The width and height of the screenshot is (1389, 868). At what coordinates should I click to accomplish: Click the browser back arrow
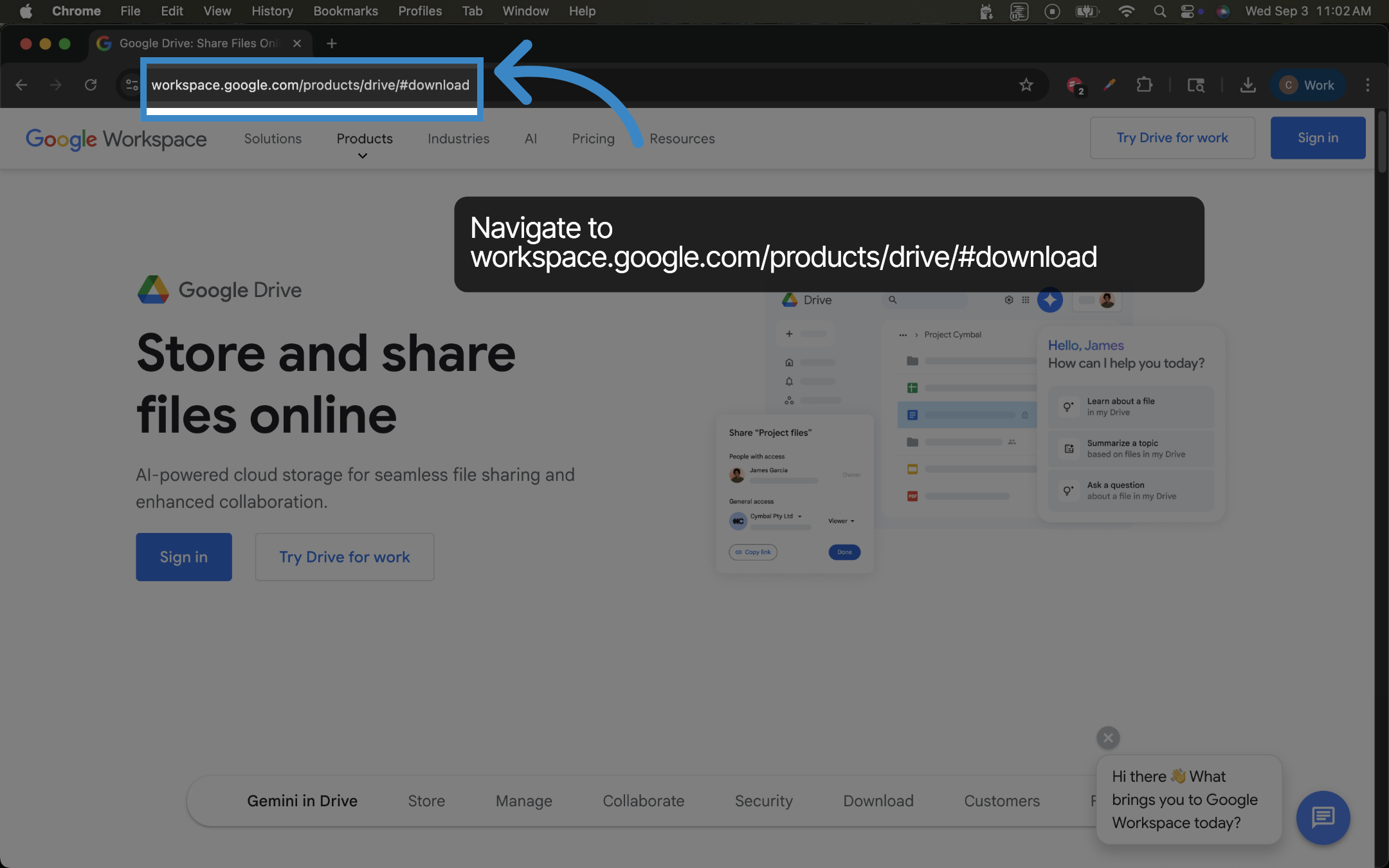click(x=21, y=85)
